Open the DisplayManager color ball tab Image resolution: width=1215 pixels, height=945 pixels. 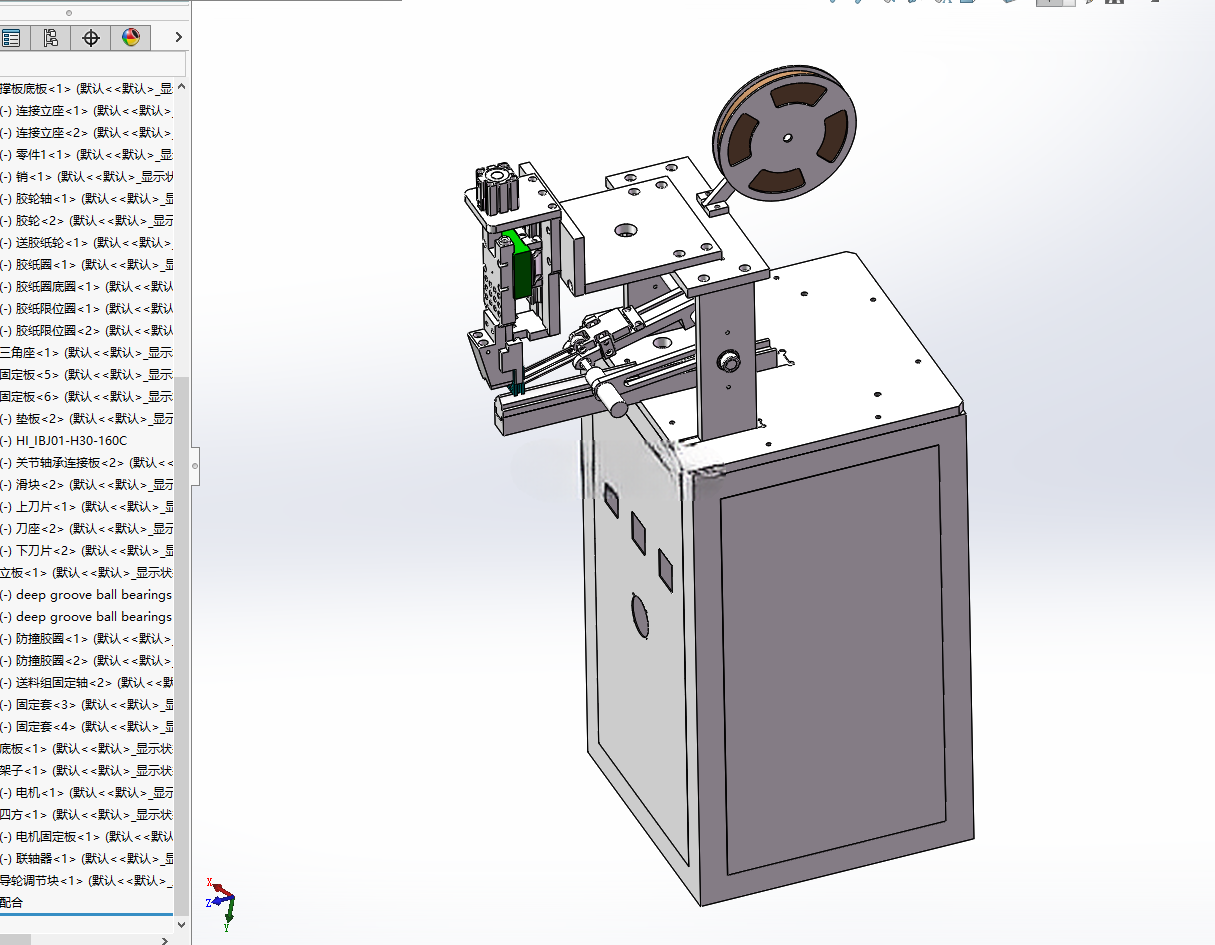130,38
